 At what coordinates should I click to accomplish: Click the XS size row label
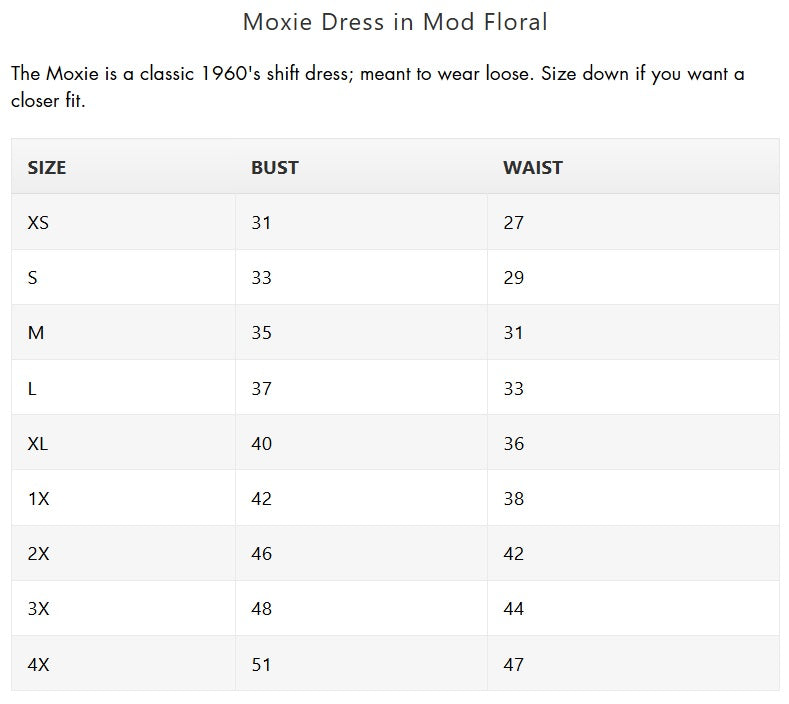tap(38, 222)
